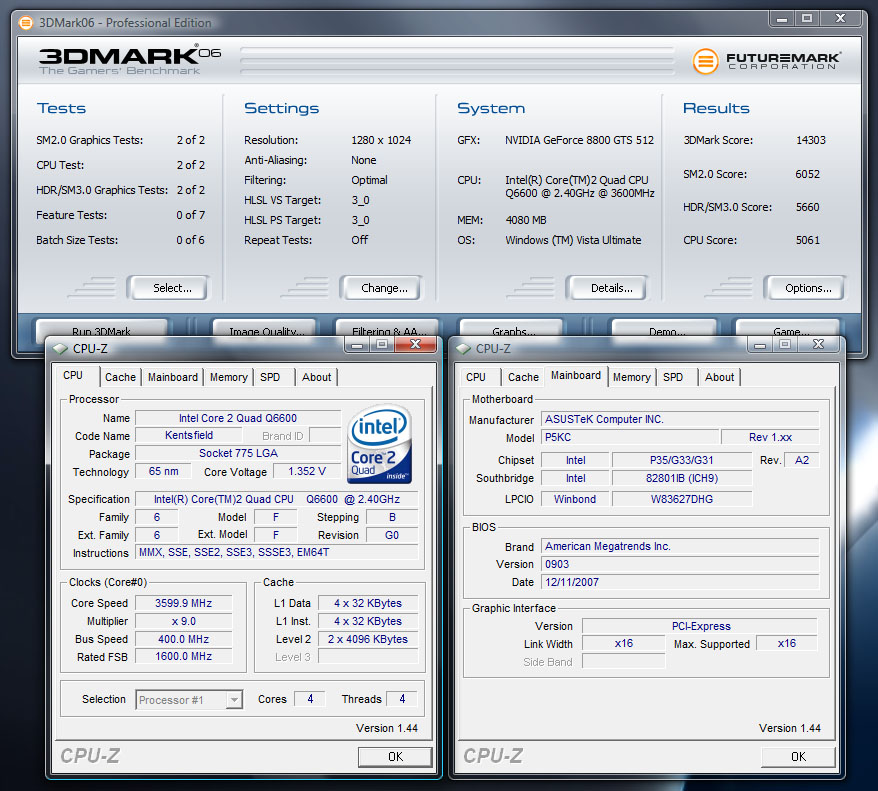Switch to Memory tab in right CPU-Z window
The image size is (878, 791).
click(632, 377)
